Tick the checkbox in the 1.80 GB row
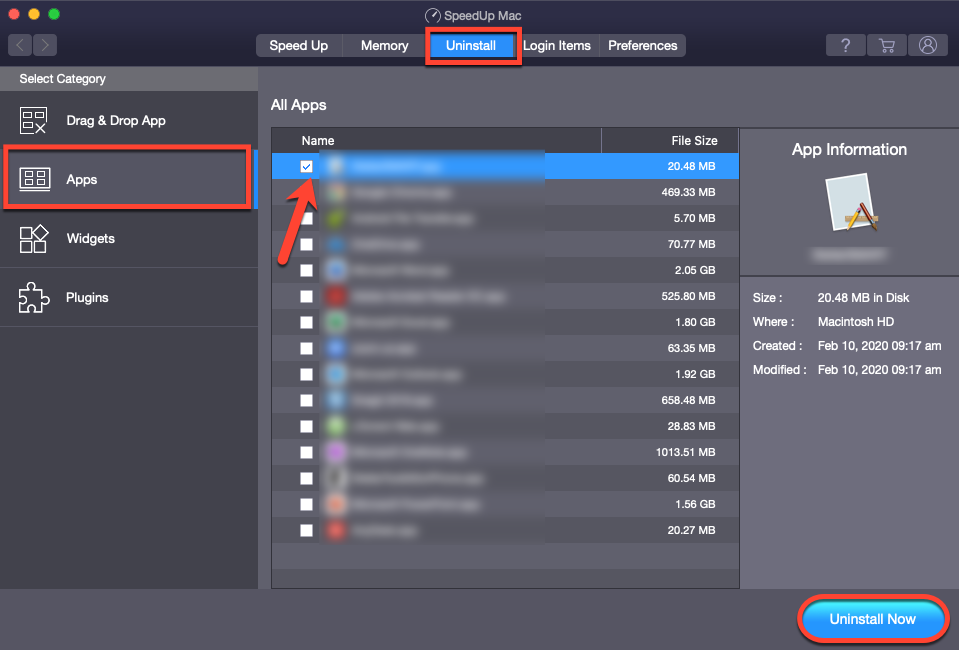Image resolution: width=959 pixels, height=650 pixels. (306, 322)
